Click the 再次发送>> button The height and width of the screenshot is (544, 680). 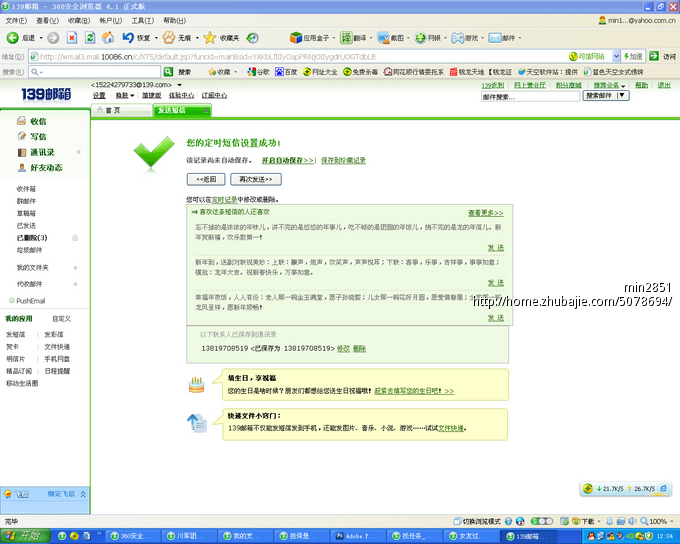pyautogui.click(x=256, y=179)
